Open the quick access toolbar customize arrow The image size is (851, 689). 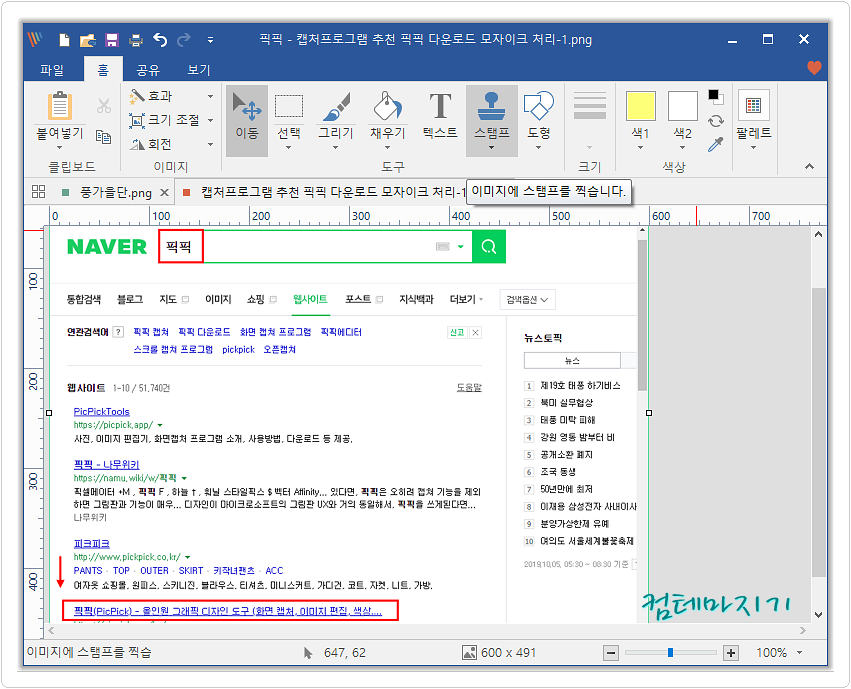tap(211, 40)
